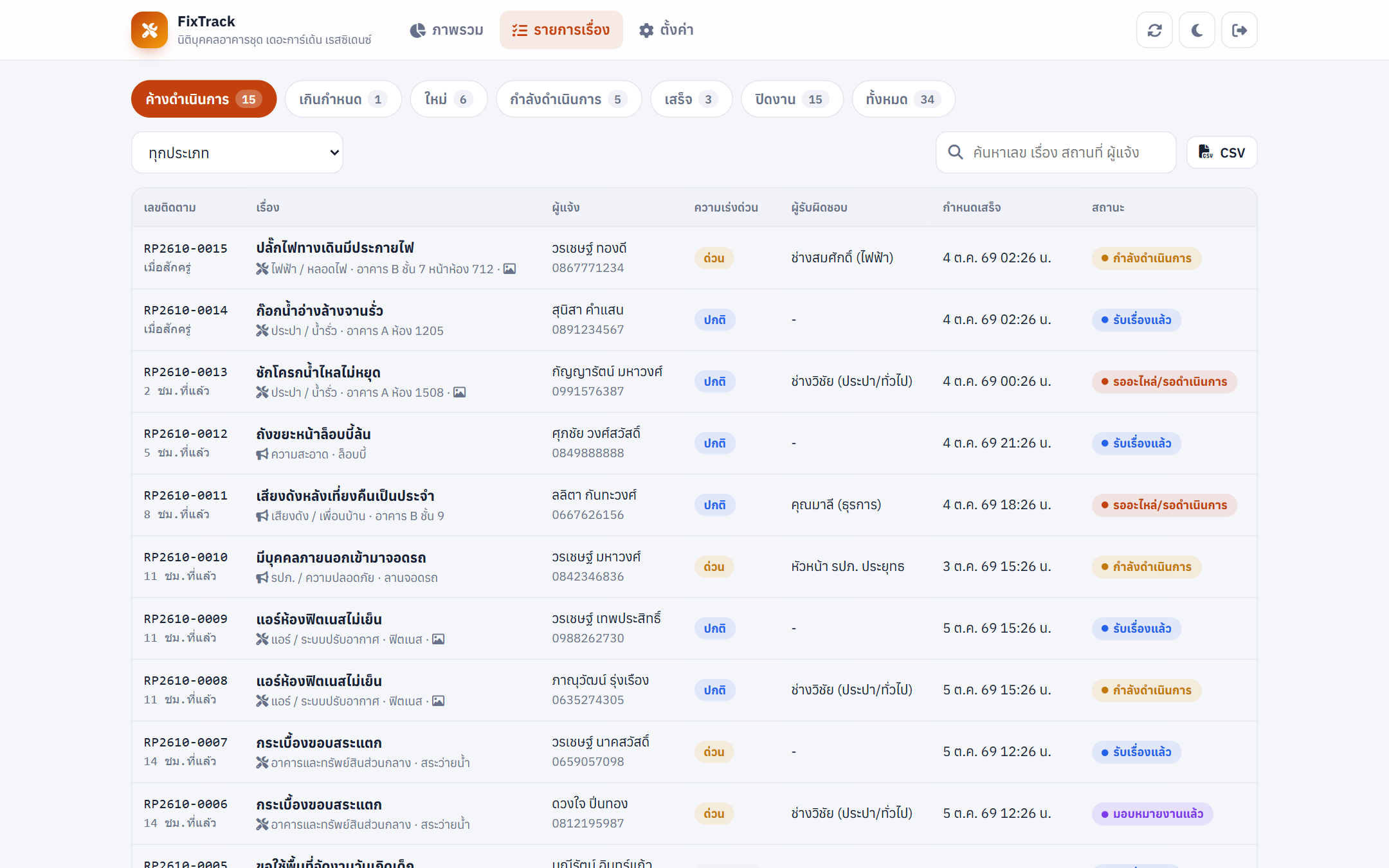Viewport: 1389px width, 868px height.
Task: Click the tools icon in RP2610-0007 row
Action: (262, 763)
